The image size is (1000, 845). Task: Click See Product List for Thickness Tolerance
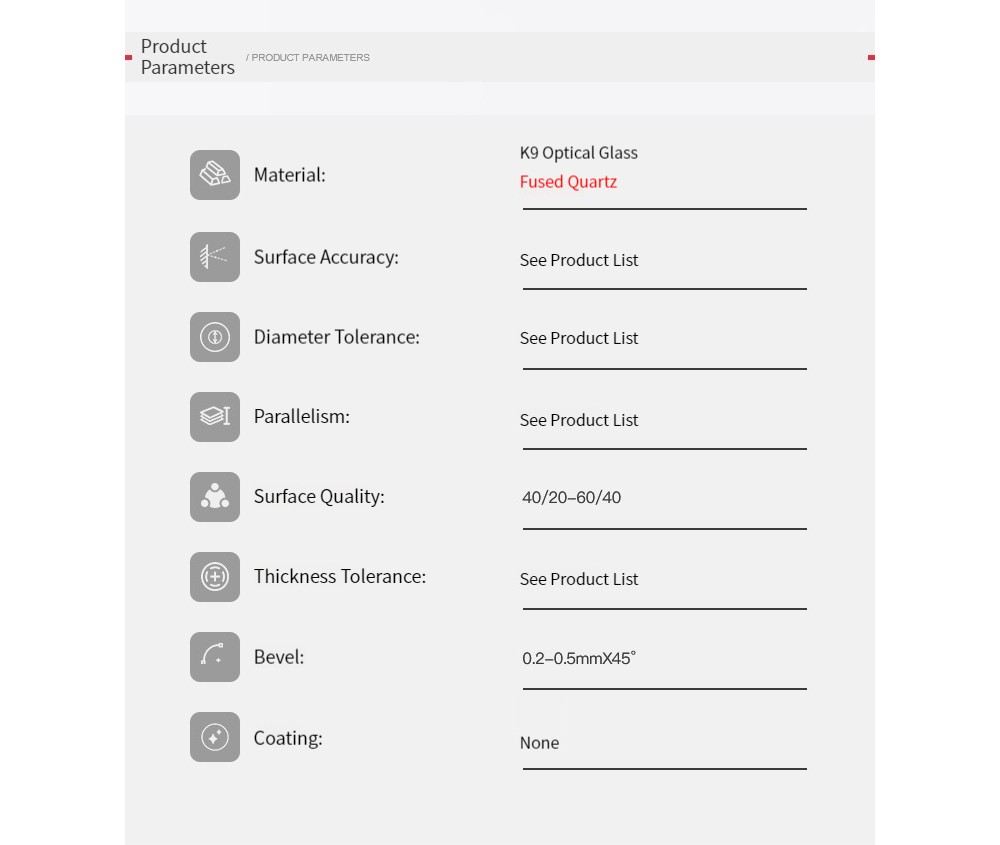(578, 579)
